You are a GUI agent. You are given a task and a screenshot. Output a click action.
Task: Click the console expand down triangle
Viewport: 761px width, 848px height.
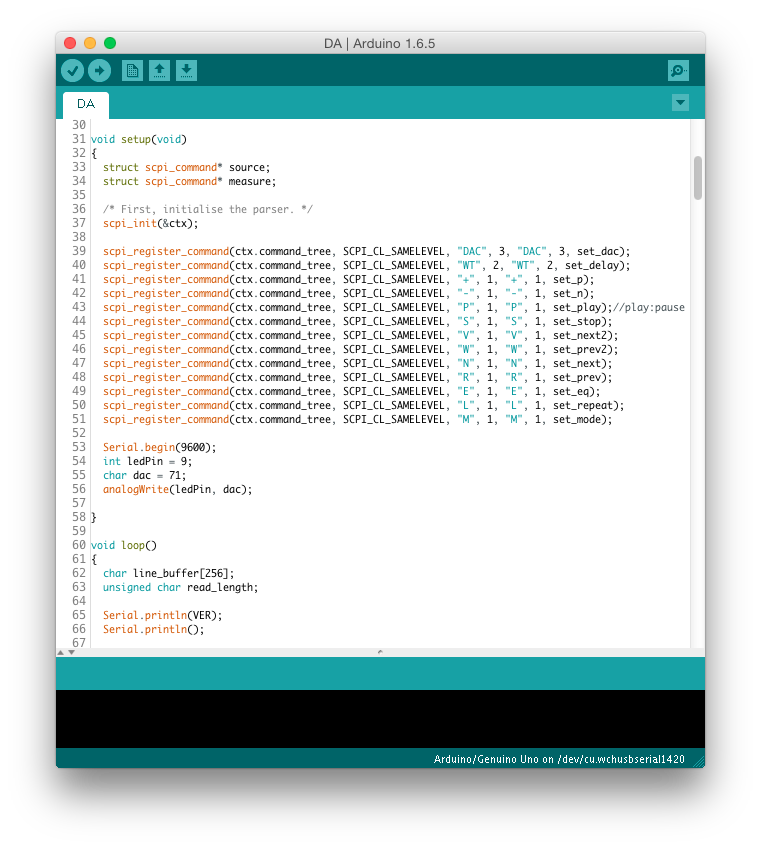71,652
